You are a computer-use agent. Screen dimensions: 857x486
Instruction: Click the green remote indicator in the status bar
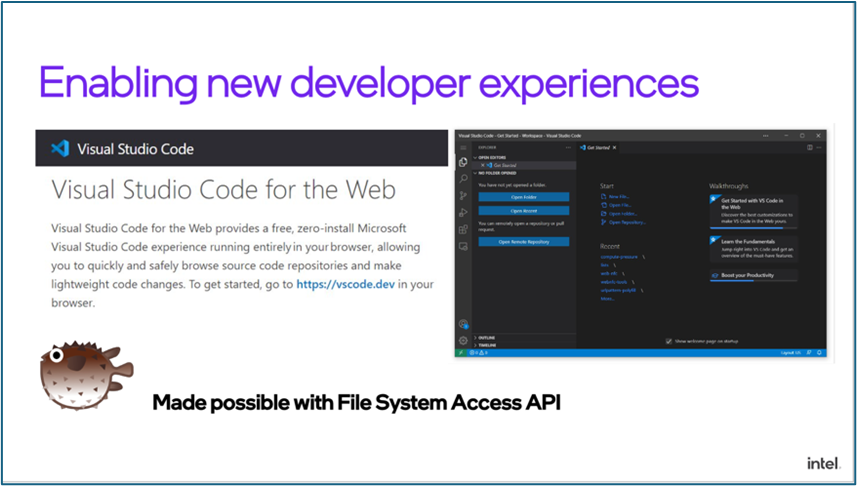[x=460, y=353]
